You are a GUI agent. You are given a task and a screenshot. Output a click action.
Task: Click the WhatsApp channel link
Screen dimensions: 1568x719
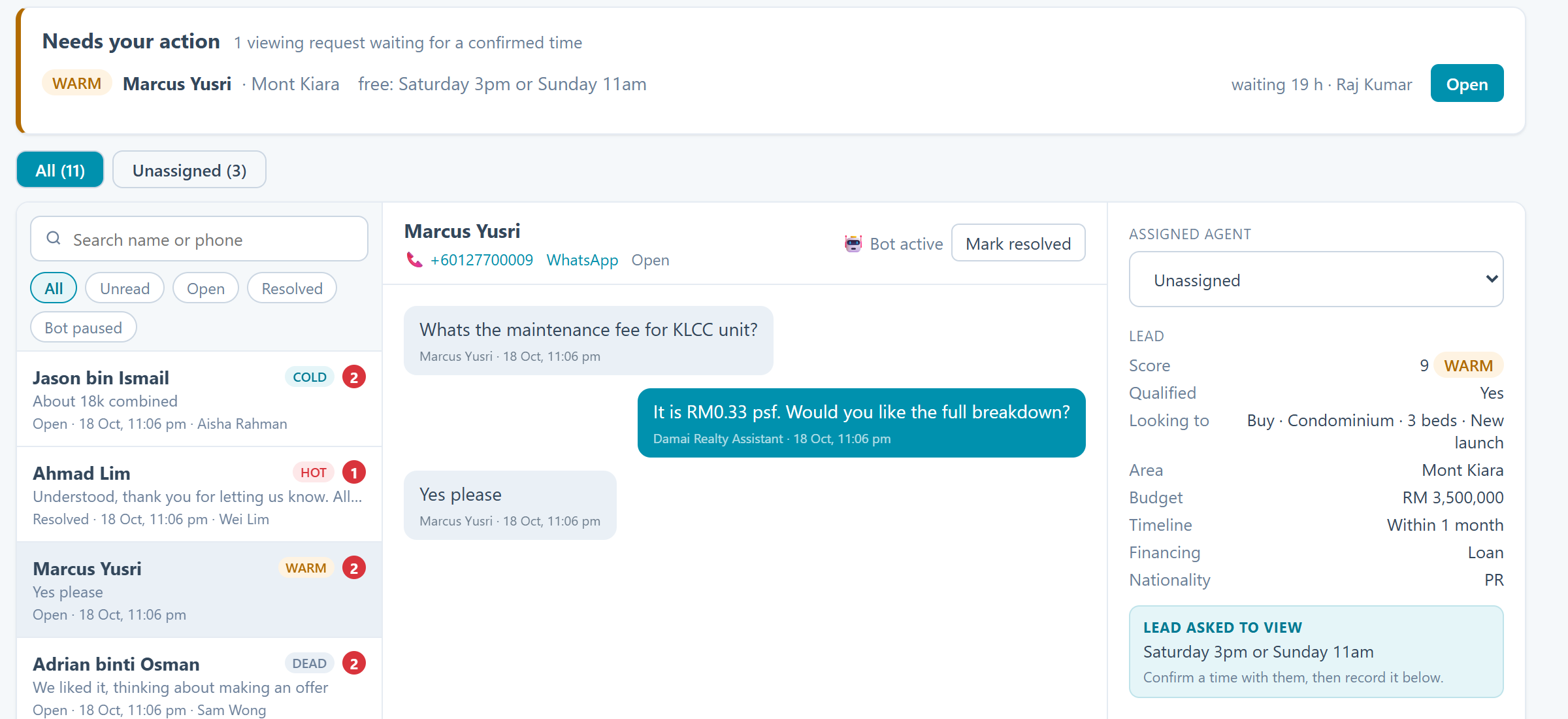(582, 260)
